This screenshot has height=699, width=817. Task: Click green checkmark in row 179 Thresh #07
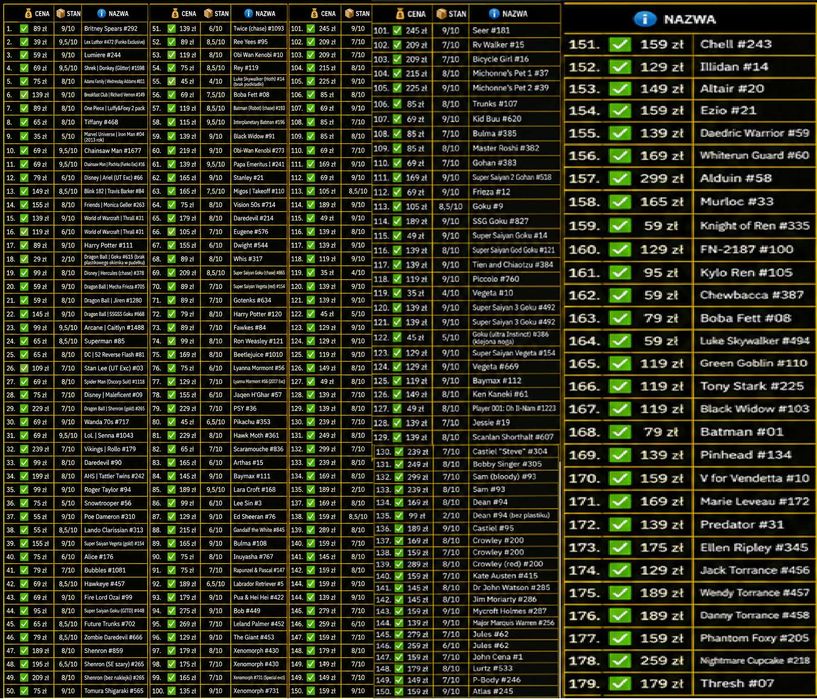point(620,683)
